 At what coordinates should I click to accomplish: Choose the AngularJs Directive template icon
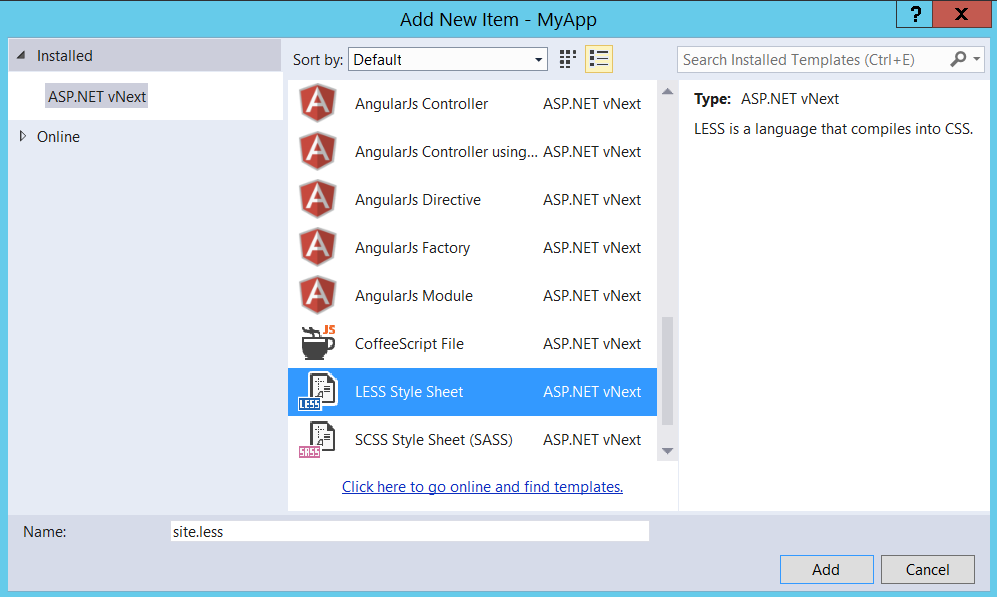pyautogui.click(x=318, y=199)
